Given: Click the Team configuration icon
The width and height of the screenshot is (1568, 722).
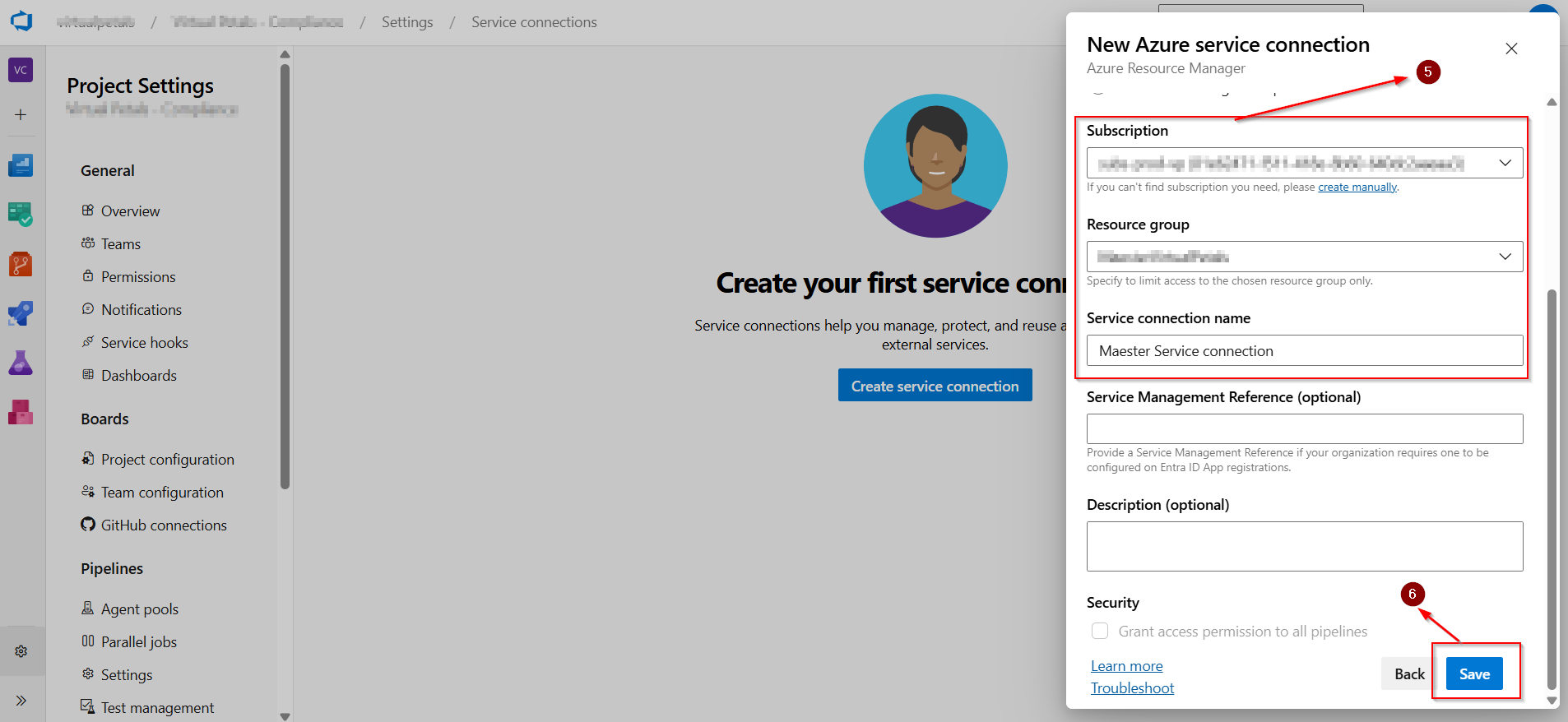Looking at the screenshot, I should (88, 492).
